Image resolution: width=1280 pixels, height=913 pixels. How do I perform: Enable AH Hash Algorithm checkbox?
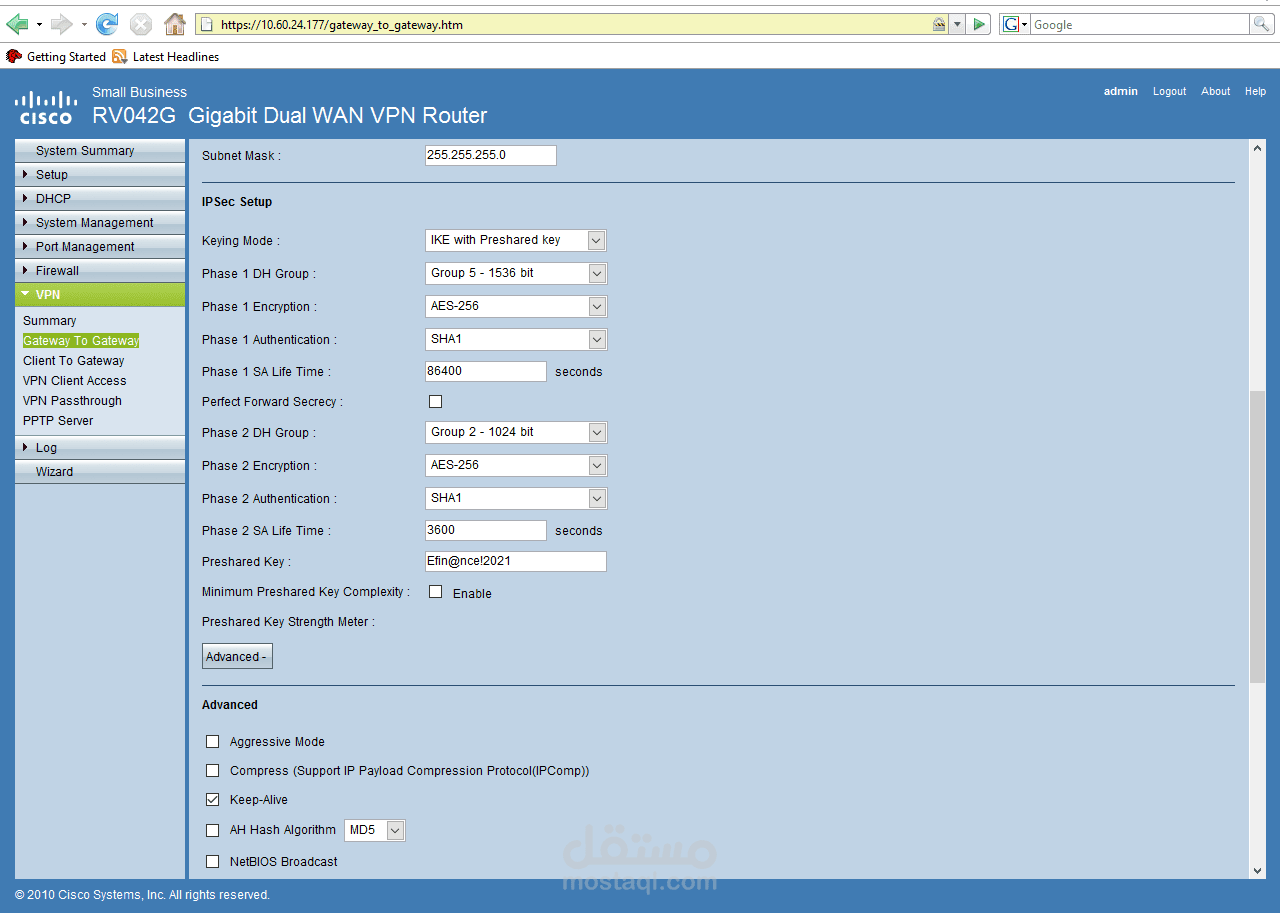click(x=212, y=830)
